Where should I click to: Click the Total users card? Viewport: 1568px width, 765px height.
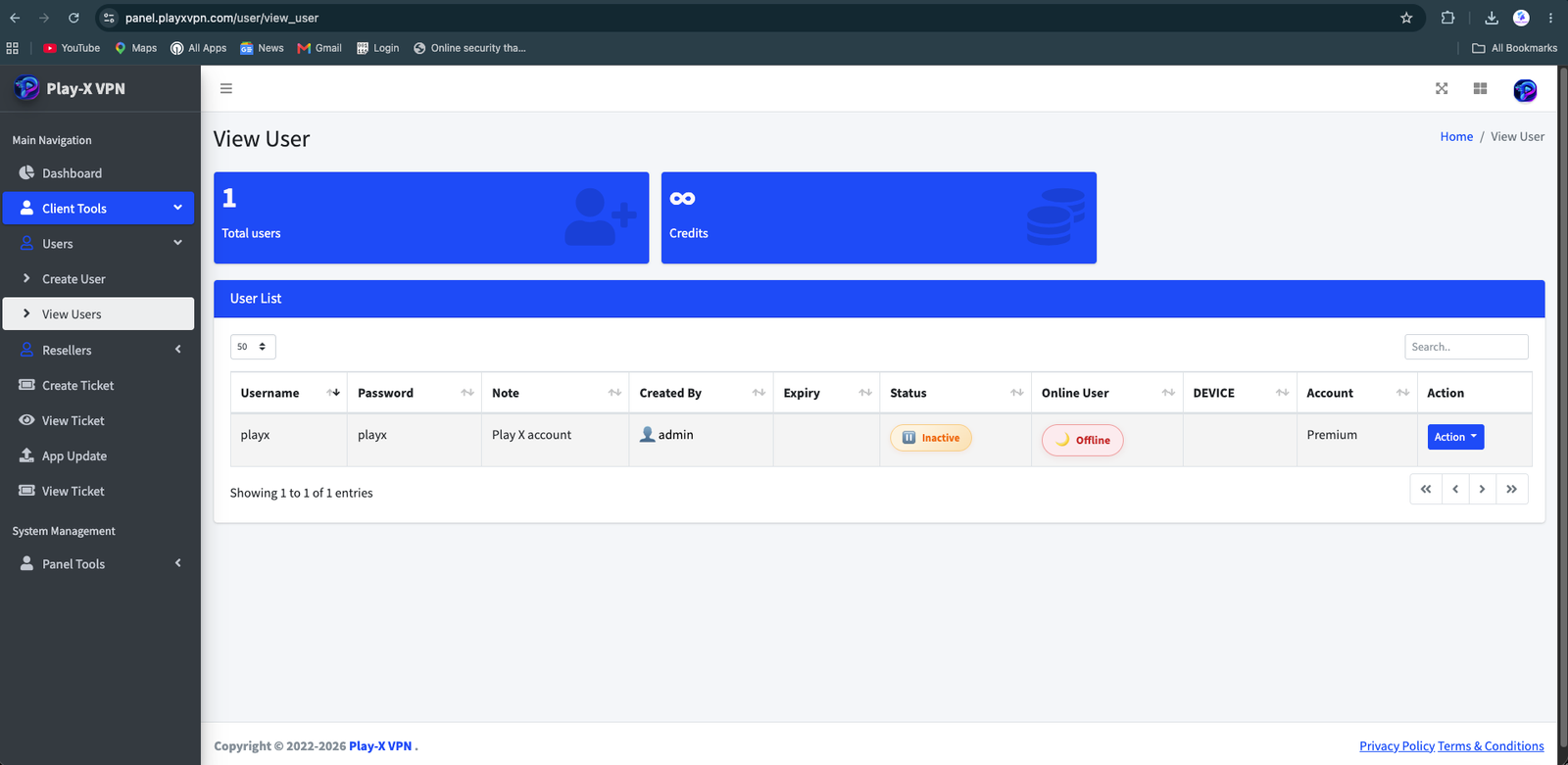click(431, 217)
